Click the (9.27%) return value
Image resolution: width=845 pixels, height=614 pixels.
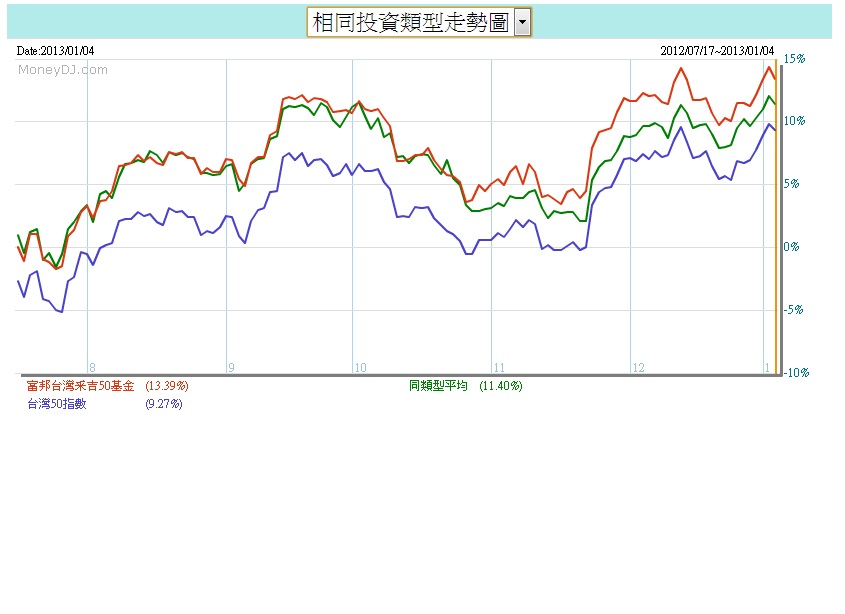tap(164, 404)
